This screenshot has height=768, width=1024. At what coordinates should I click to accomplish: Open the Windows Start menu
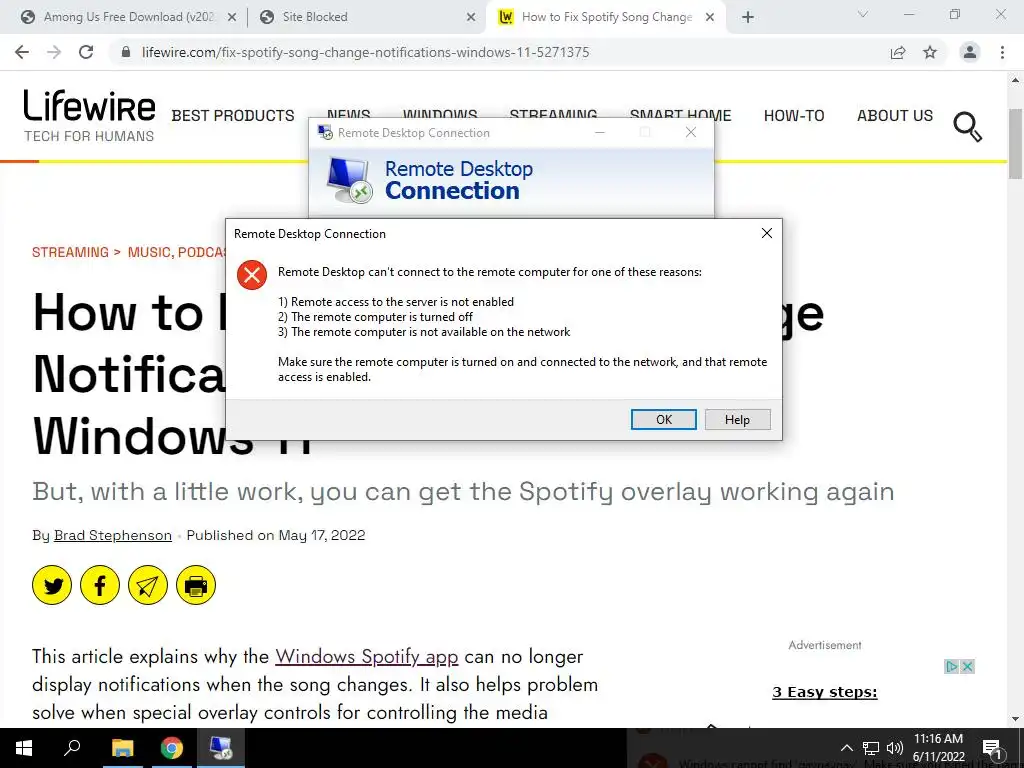24,748
